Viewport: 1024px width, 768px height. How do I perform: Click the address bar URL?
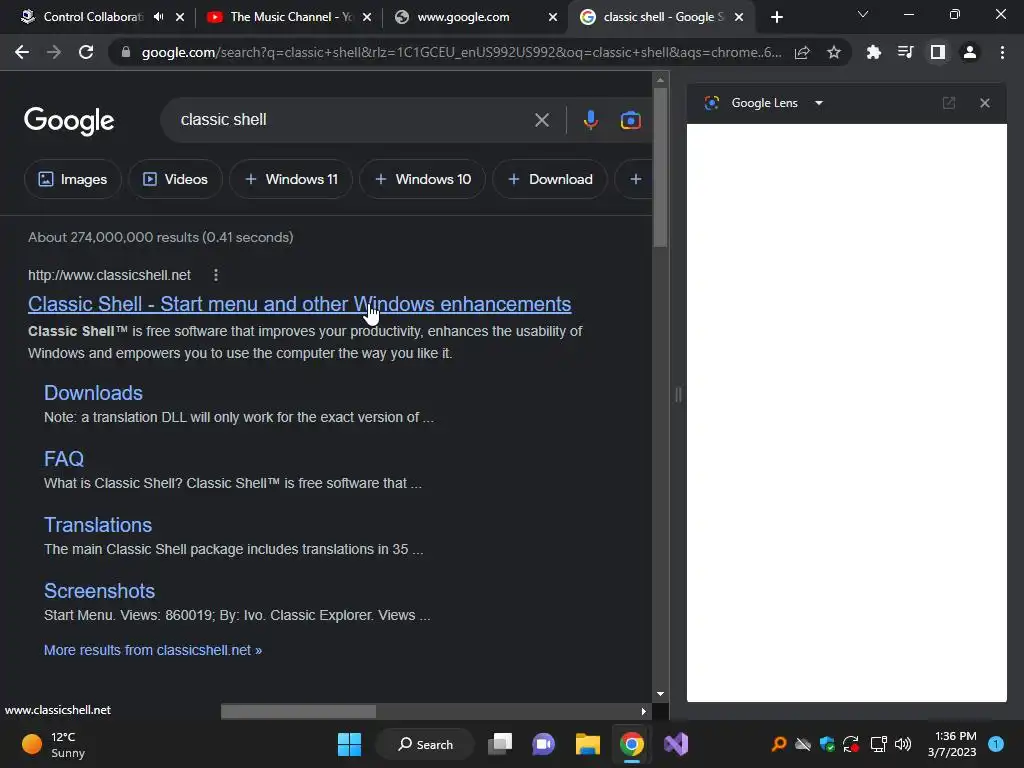point(461,52)
